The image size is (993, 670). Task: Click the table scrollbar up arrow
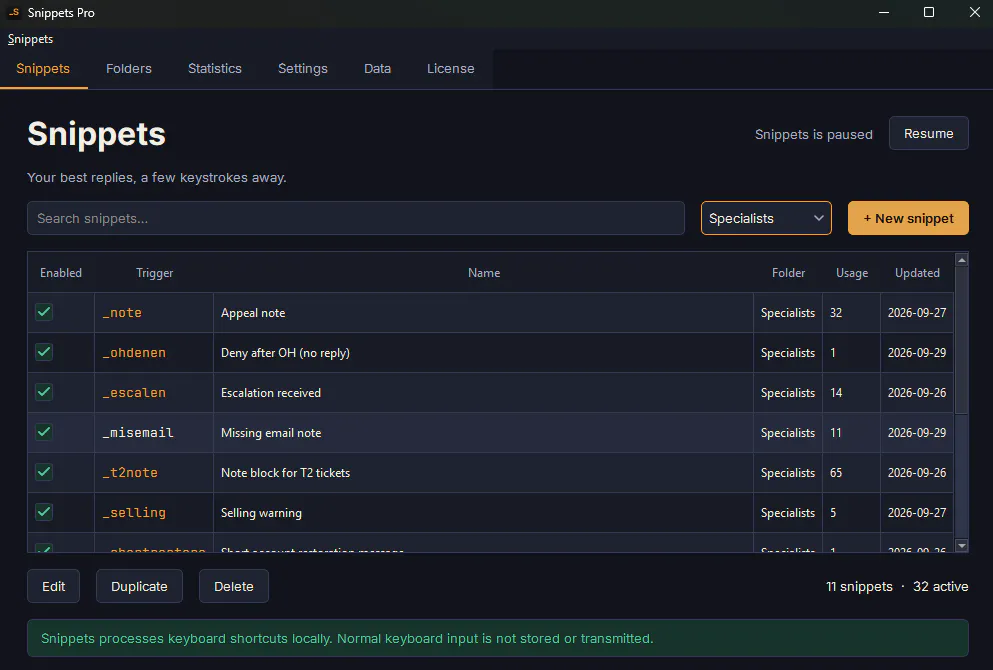click(x=961, y=260)
